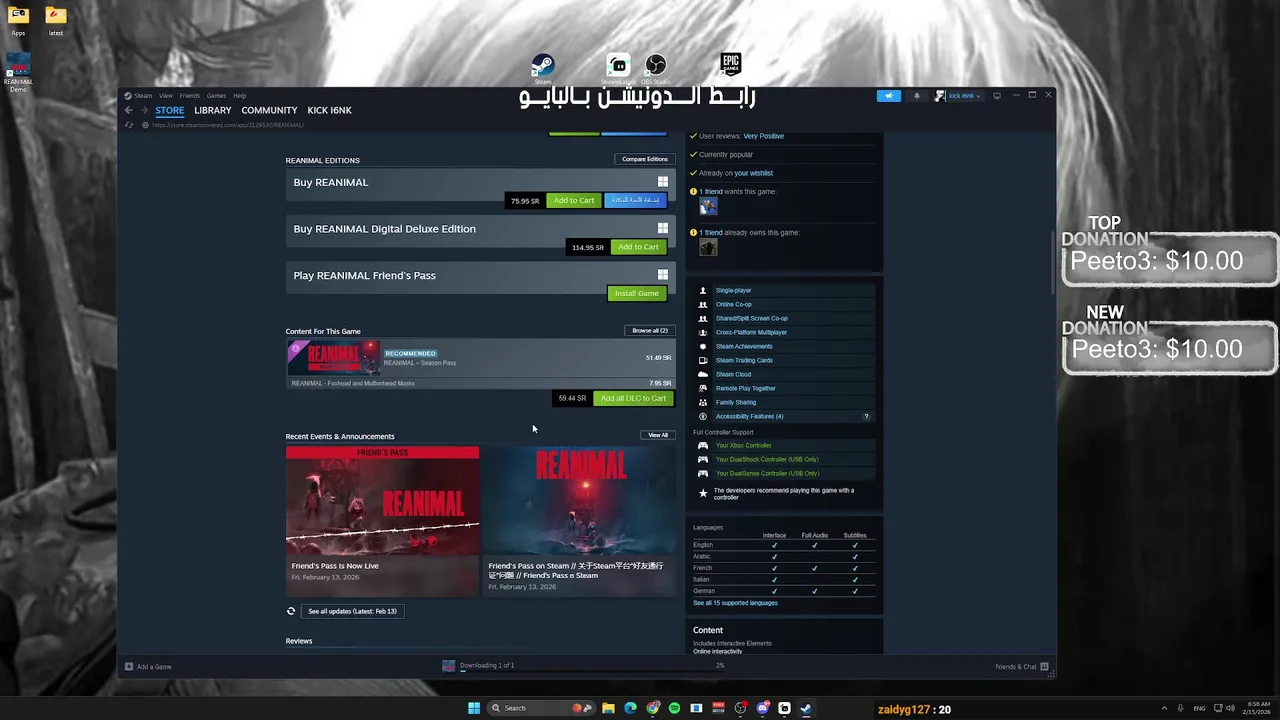
Task: Open Very Positive user reviews link
Action: pyautogui.click(x=763, y=136)
